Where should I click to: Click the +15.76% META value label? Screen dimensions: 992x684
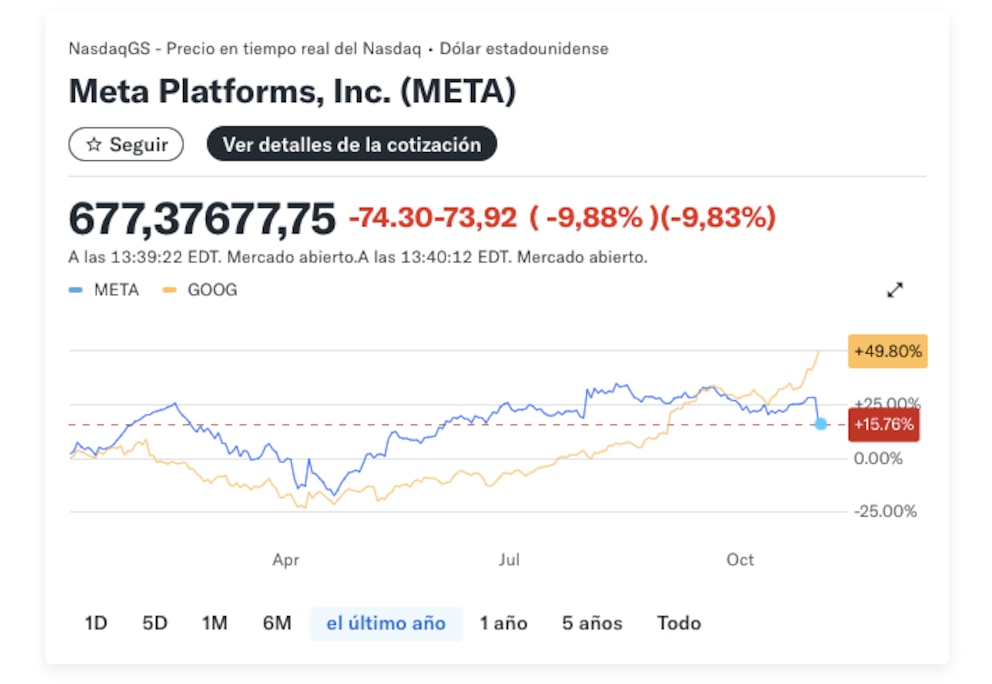coord(883,424)
